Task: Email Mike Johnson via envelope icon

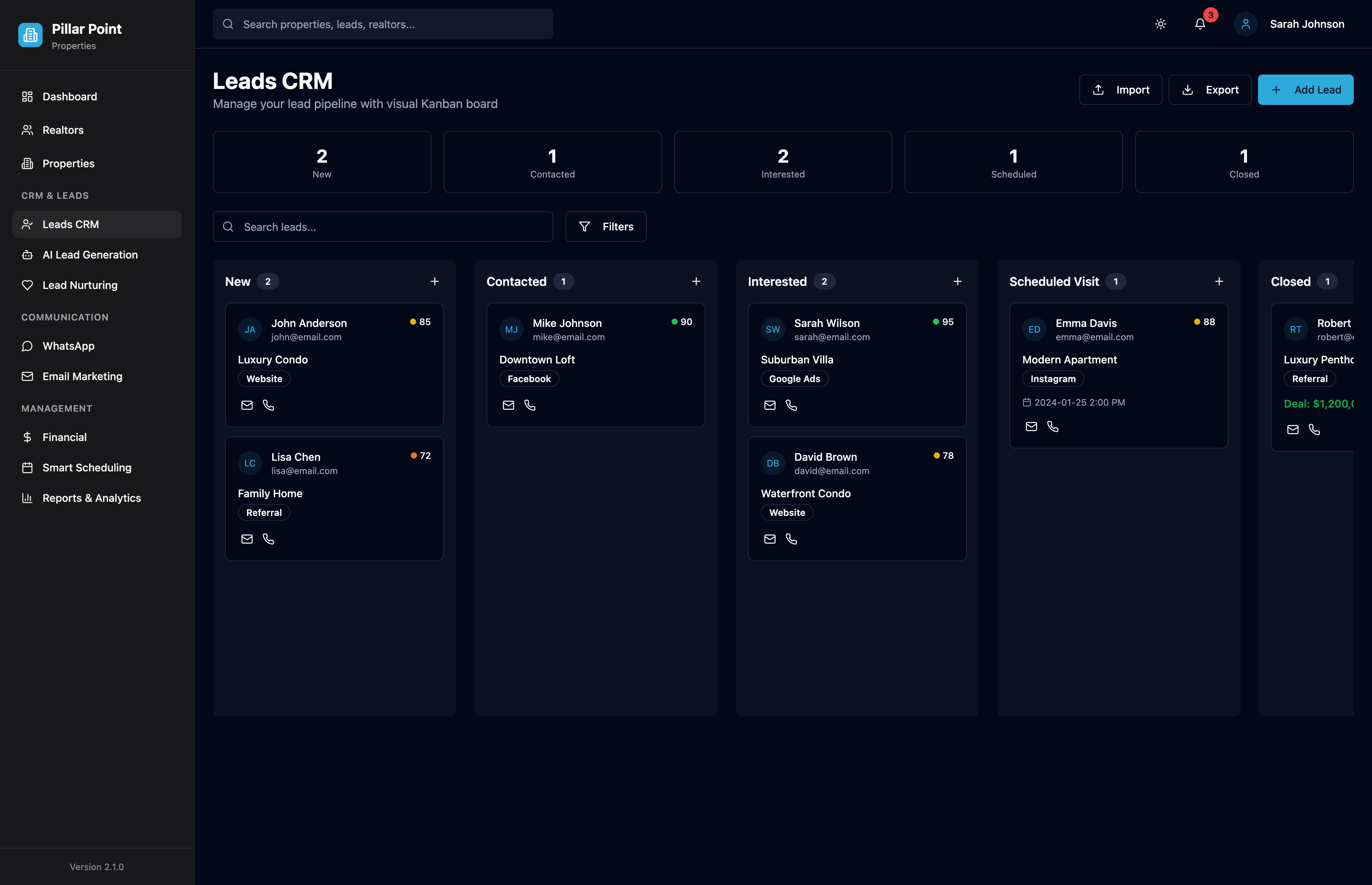Action: 509,405
